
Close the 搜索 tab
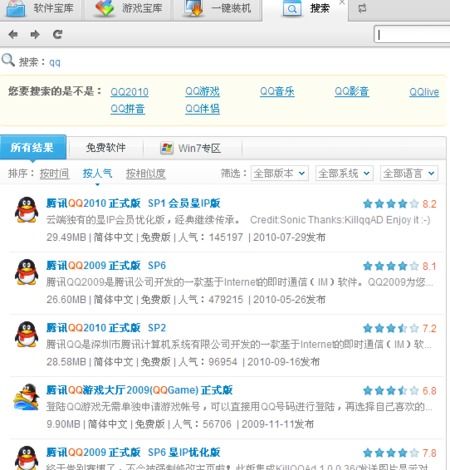pos(342,3)
